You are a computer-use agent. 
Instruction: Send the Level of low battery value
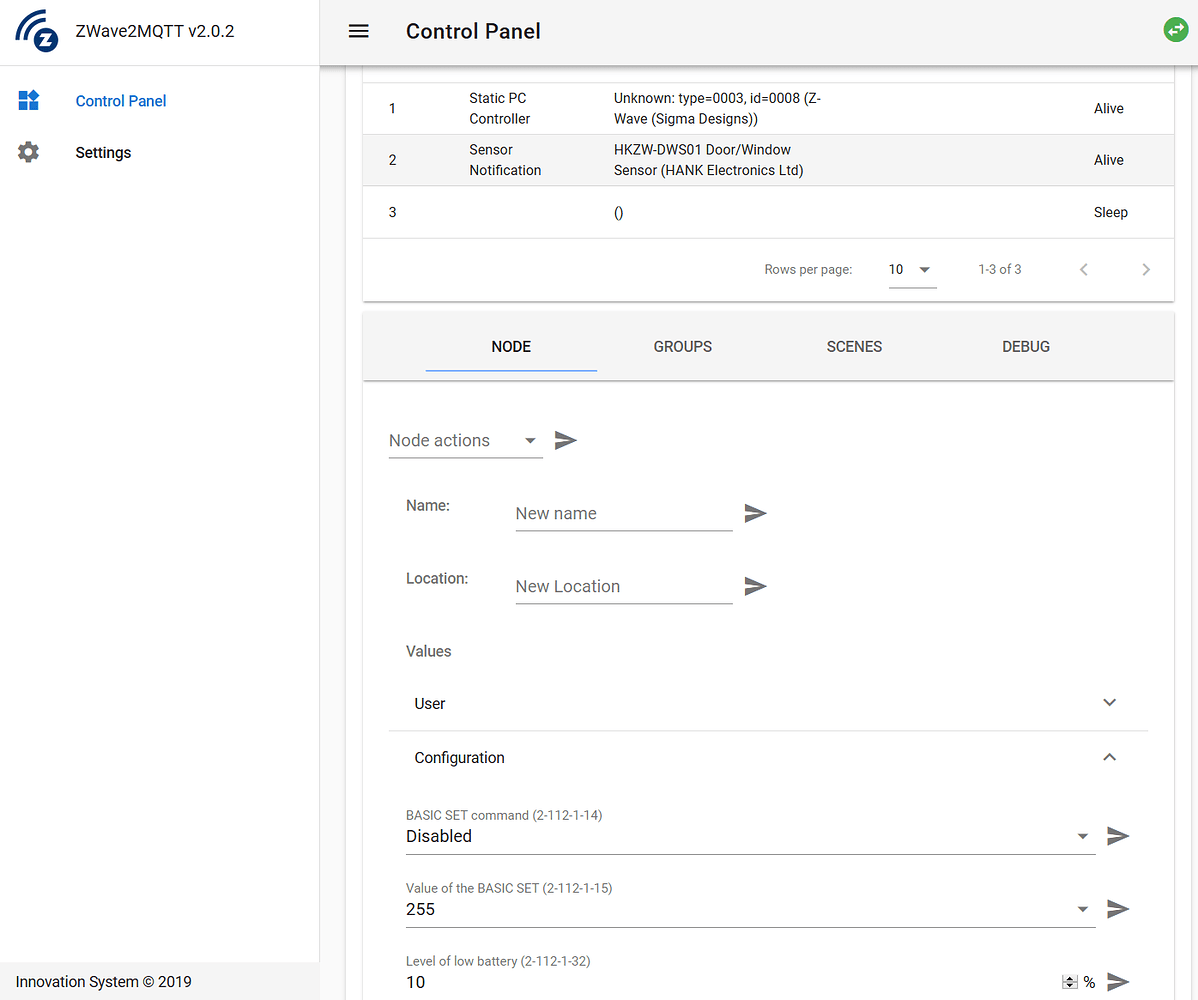[1117, 982]
